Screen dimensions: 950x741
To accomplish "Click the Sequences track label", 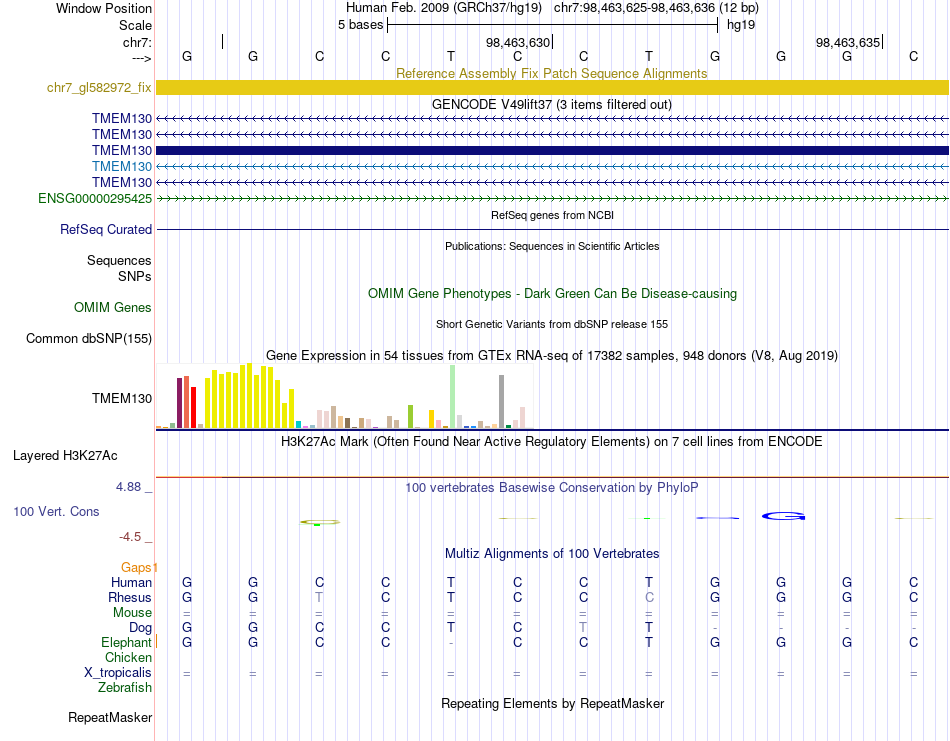I will (x=119, y=261).
